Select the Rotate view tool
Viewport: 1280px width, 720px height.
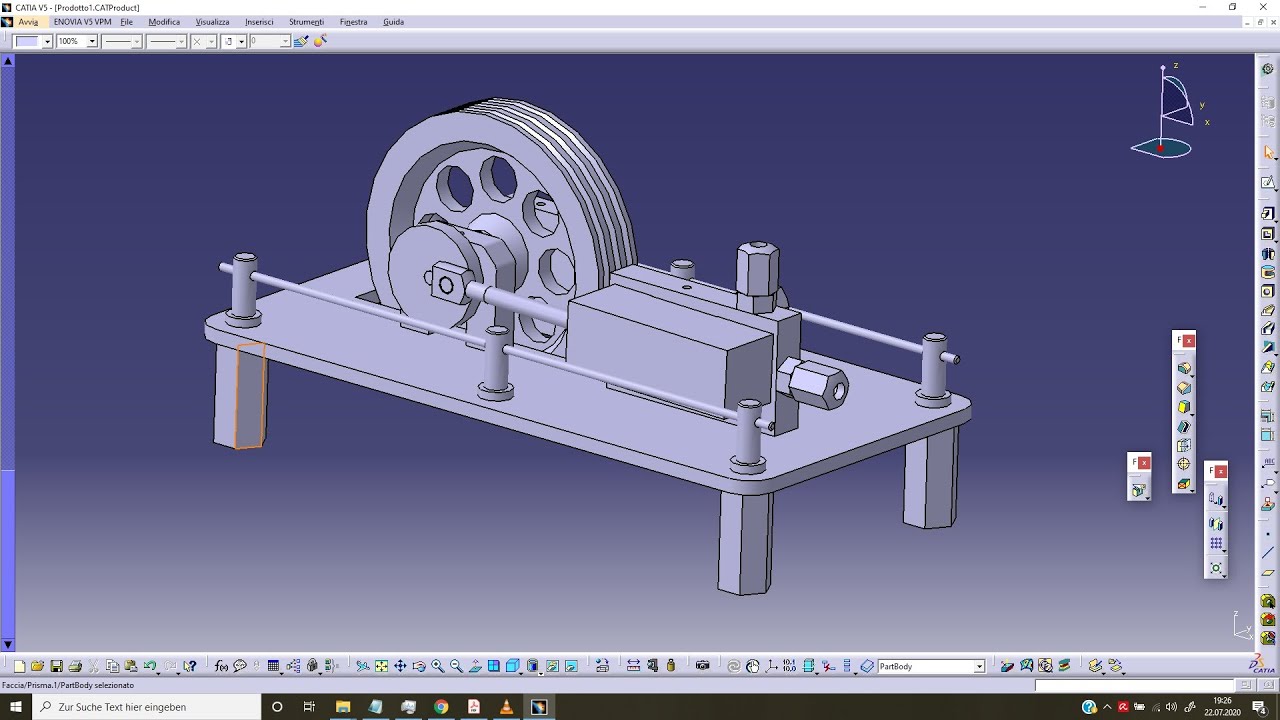[x=419, y=666]
